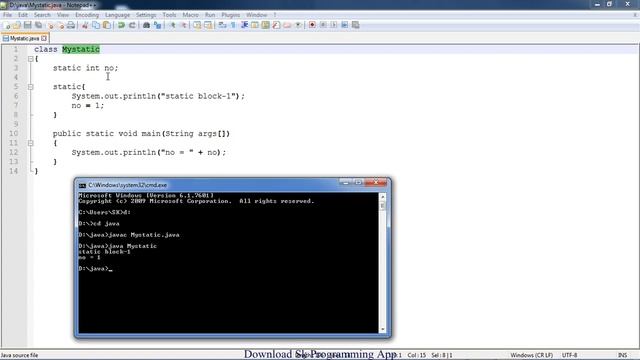Click the Zoom In toolbar icon
Screen dimensions: 640x360
pos(173,25)
